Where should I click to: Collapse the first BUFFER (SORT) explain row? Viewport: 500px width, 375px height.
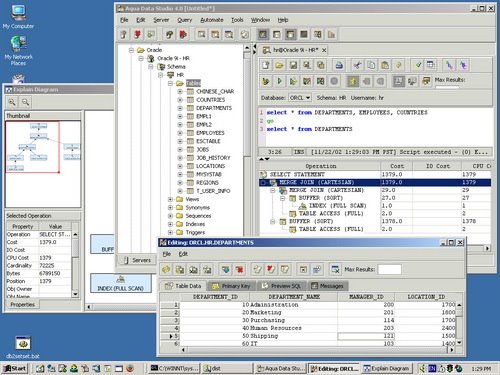pos(283,198)
